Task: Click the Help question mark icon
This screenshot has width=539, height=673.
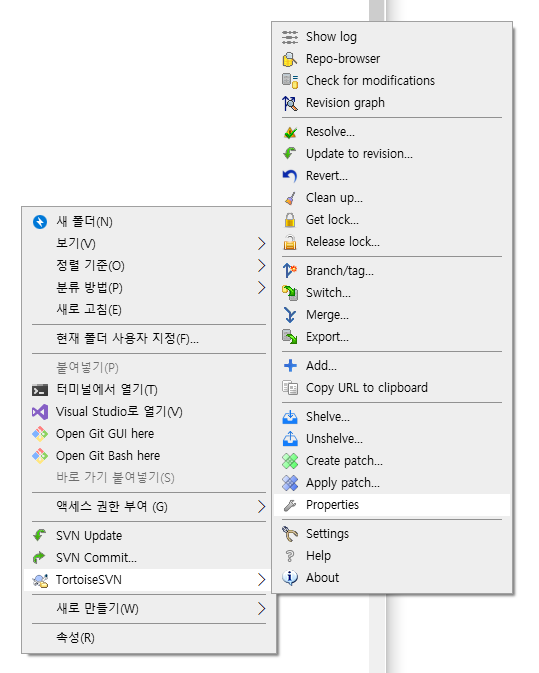Action: 290,556
